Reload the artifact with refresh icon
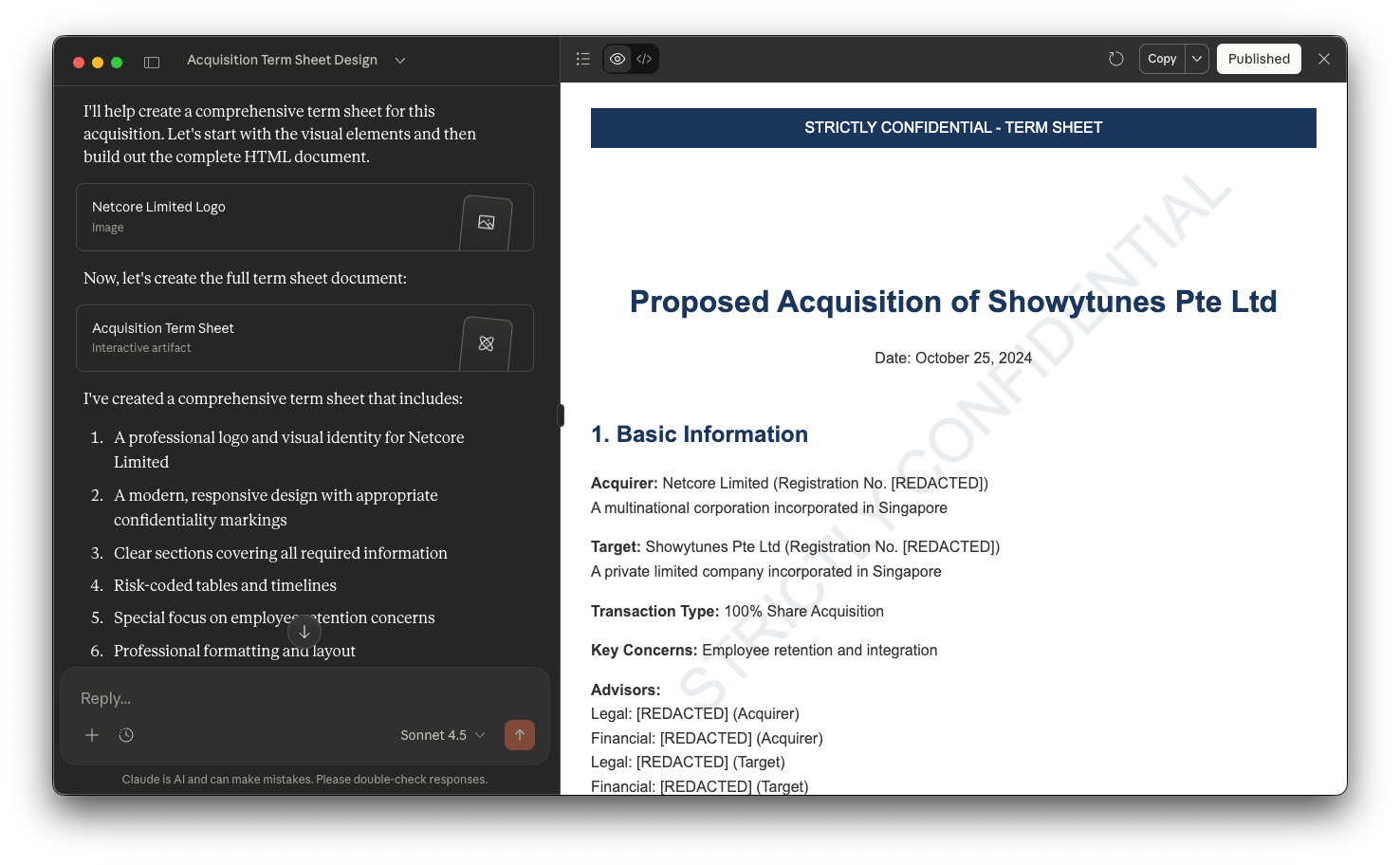Viewport: 1400px width, 865px height. pos(1116,59)
